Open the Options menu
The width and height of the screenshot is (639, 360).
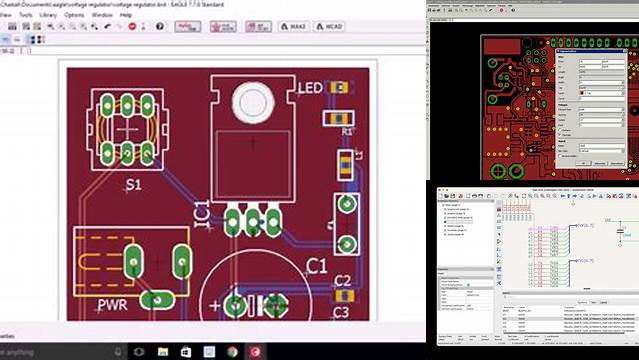pos(74,15)
